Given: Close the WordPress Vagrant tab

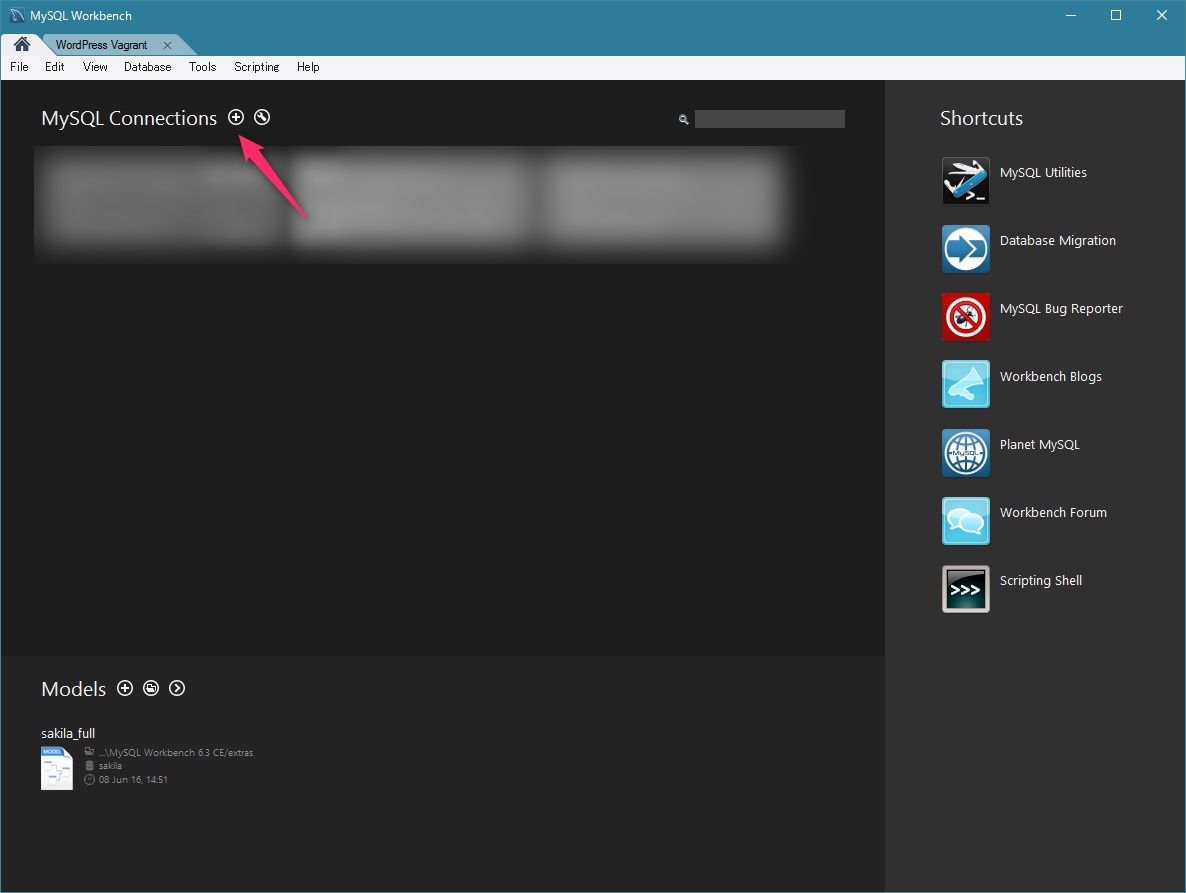Looking at the screenshot, I should click(x=167, y=45).
